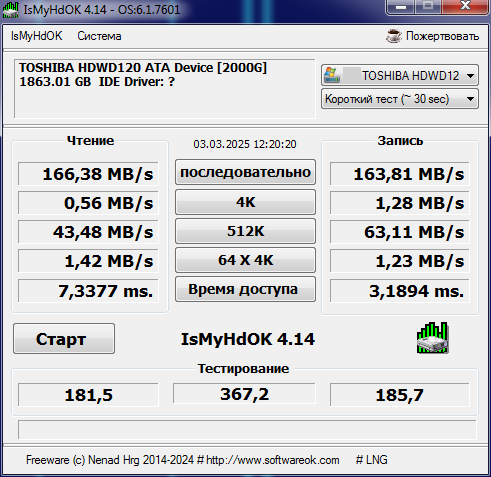Select the 1,23 MB/s write value
Image resolution: width=491 pixels, height=477 pixels.
coord(400,261)
